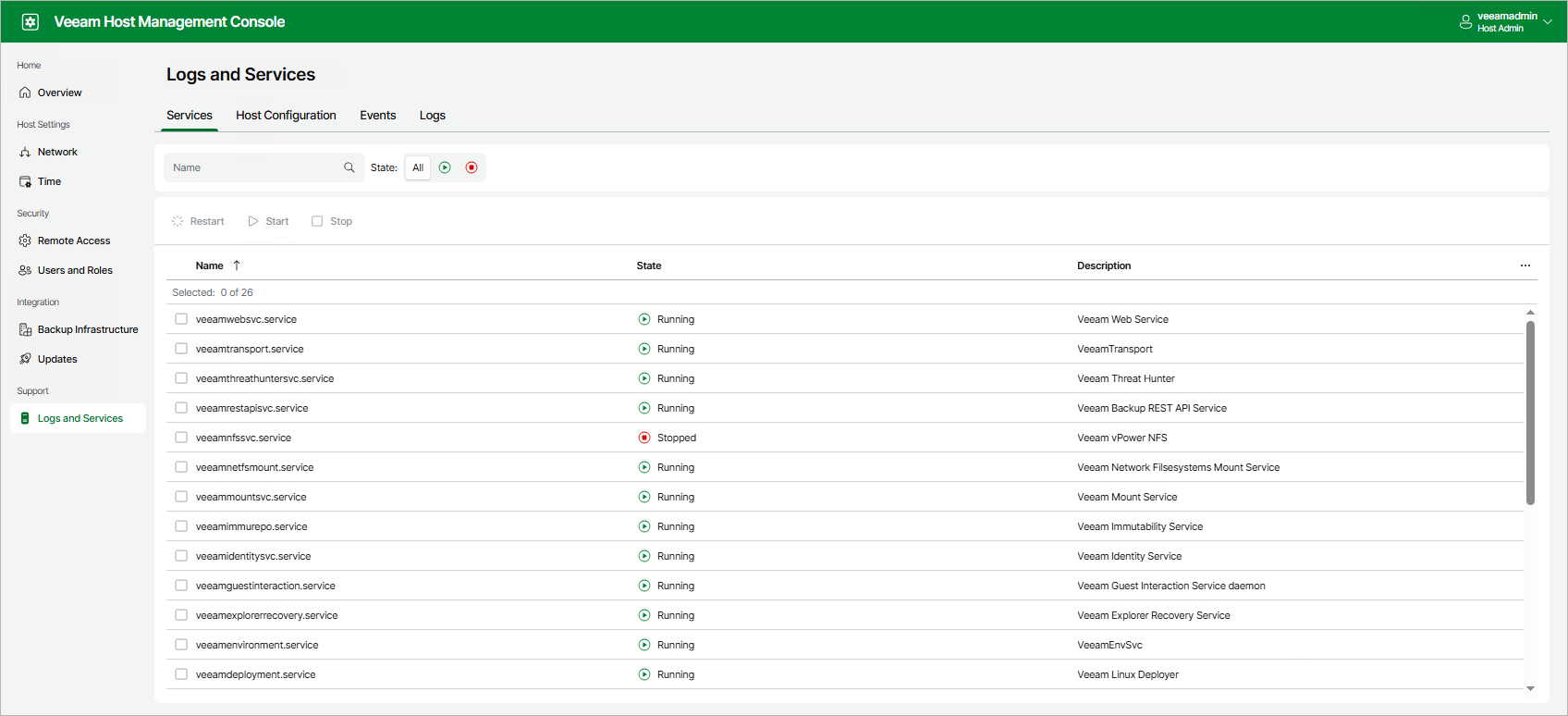Click the Users and Roles people icon
Screen dimensions: 1568x716
click(x=25, y=270)
